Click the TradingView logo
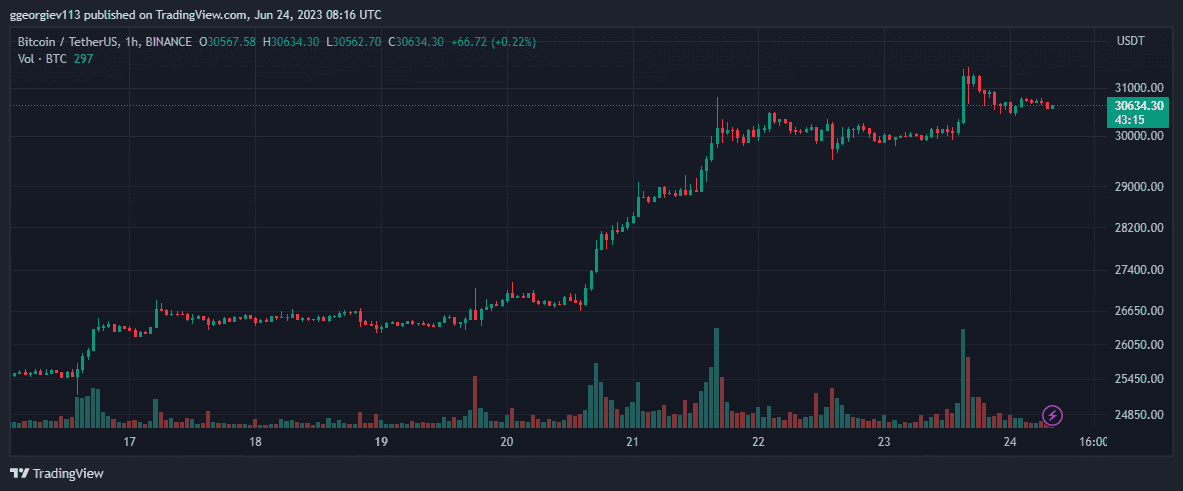This screenshot has width=1183, height=491. point(57,473)
